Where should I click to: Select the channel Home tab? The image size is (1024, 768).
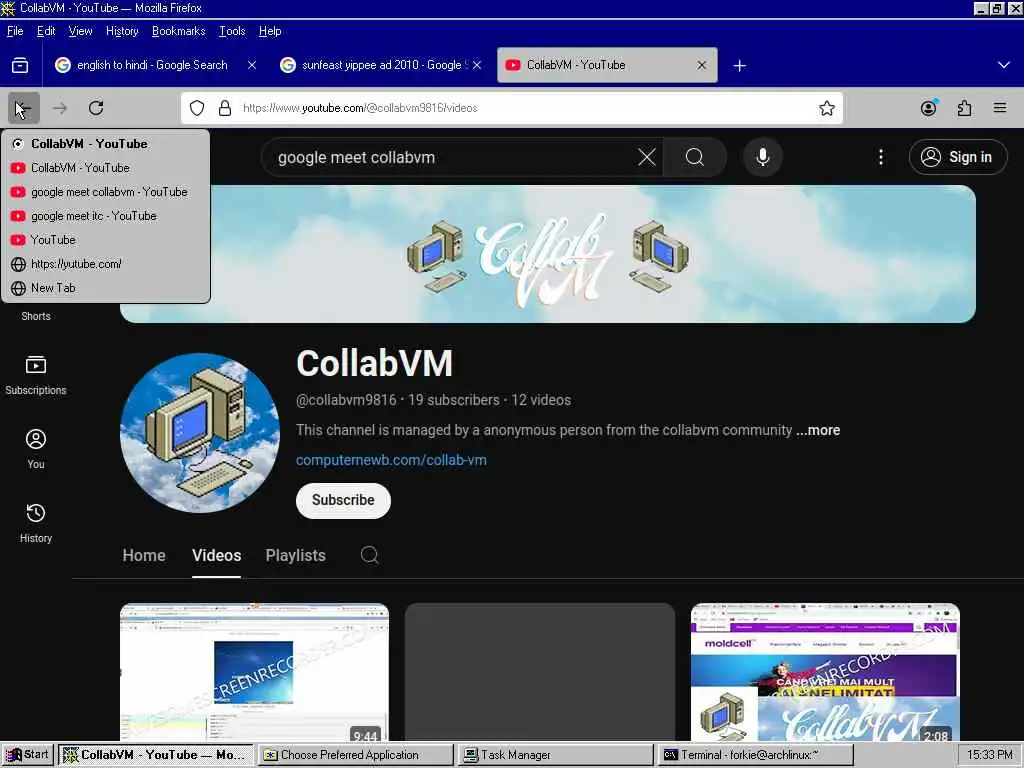[x=144, y=556]
